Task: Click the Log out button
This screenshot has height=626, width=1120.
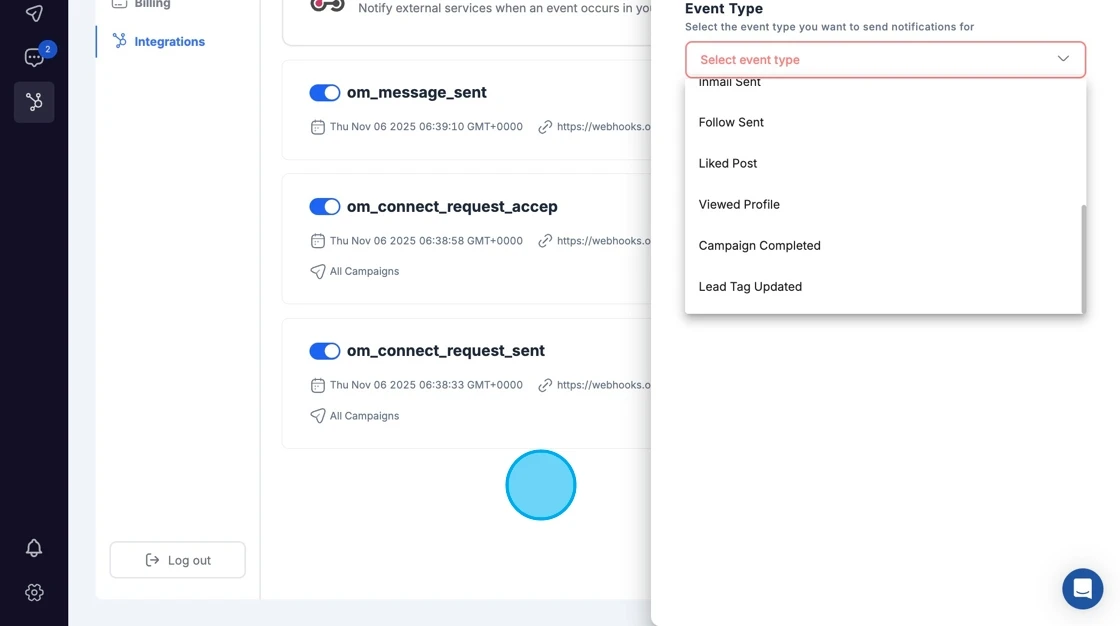Action: tap(177, 559)
